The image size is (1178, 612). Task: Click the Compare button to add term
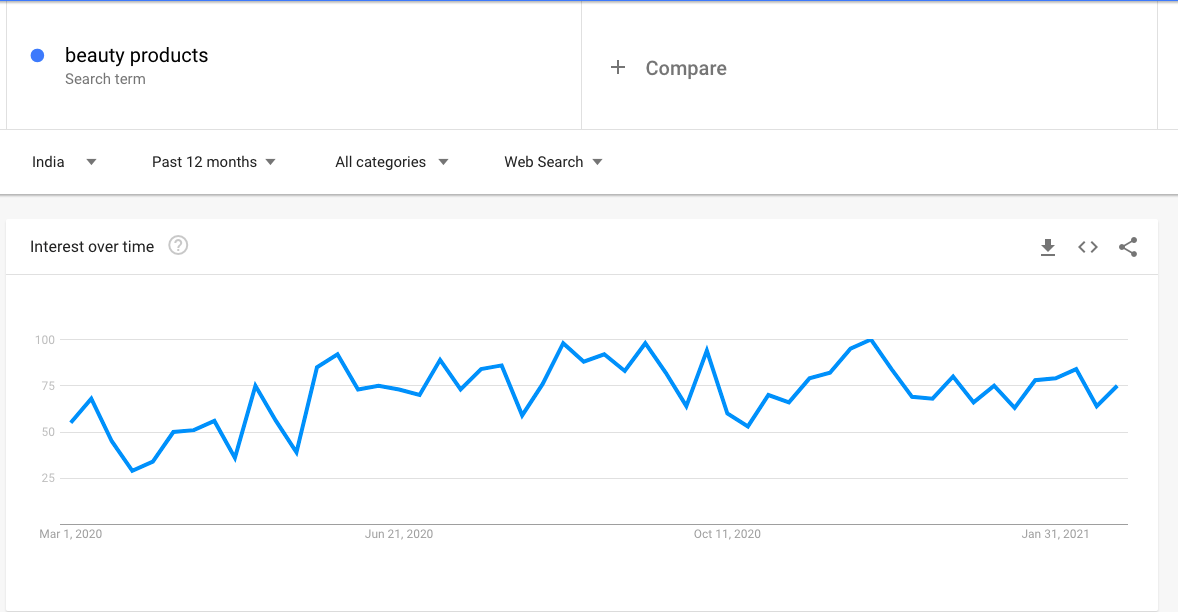pos(686,68)
